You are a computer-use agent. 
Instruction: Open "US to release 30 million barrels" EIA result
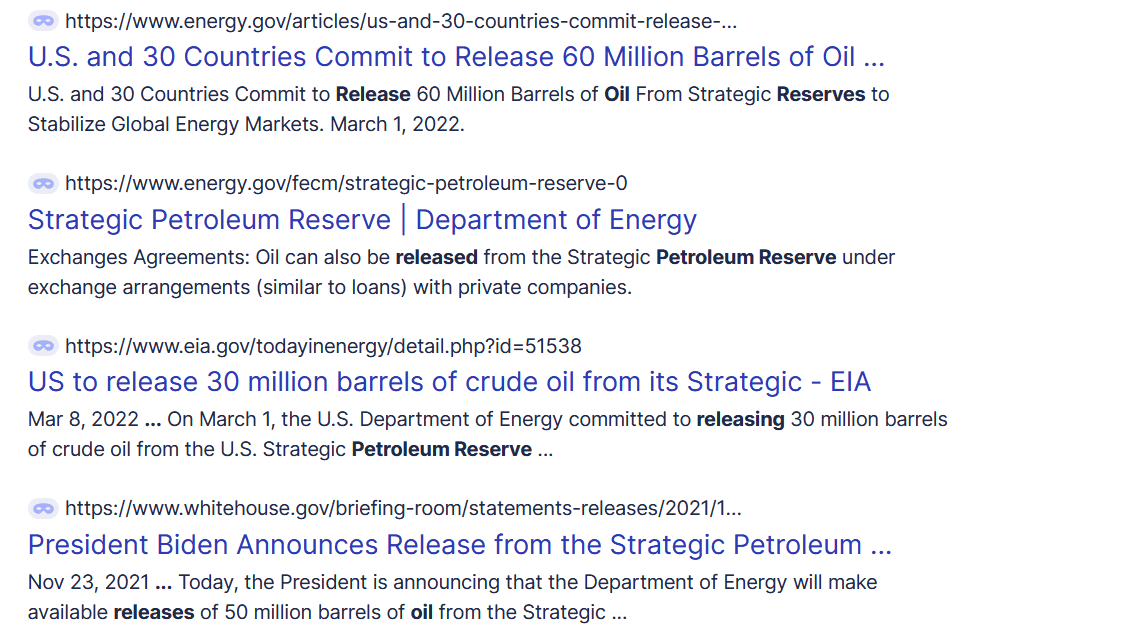click(x=449, y=381)
